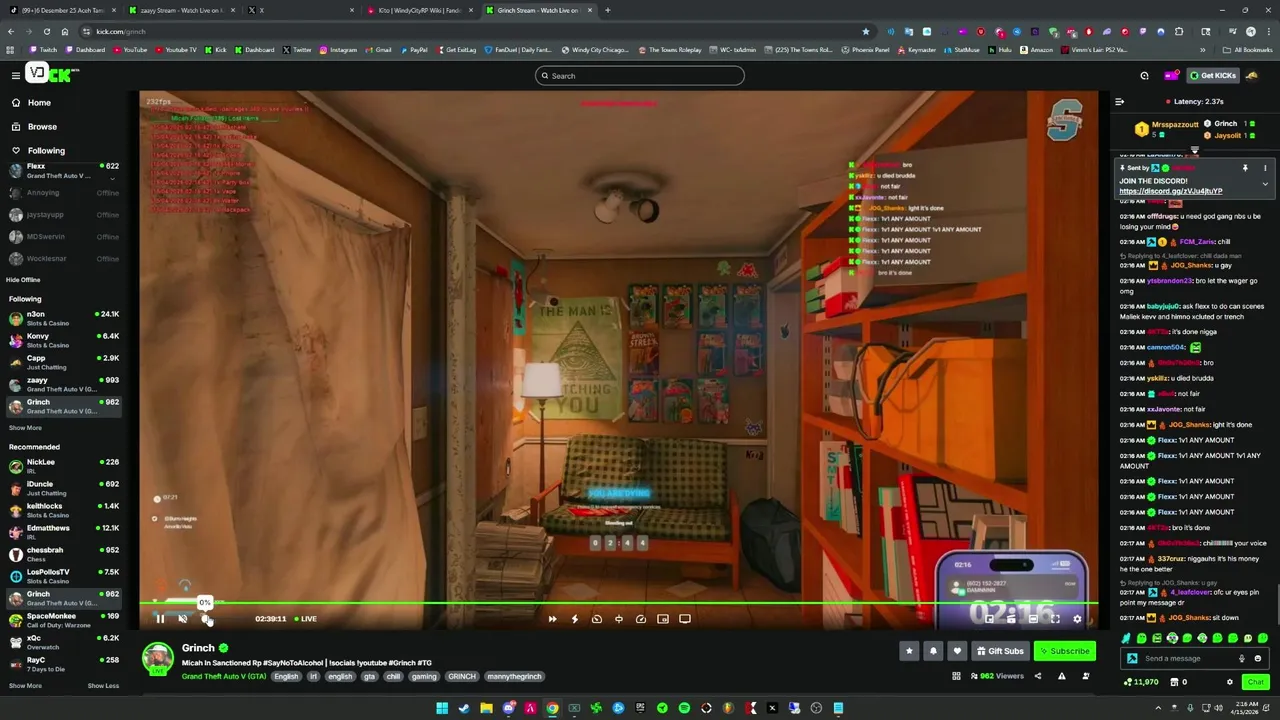Image resolution: width=1280 pixels, height=720 pixels.
Task: Click into the Kick search field
Action: pyautogui.click(x=640, y=76)
